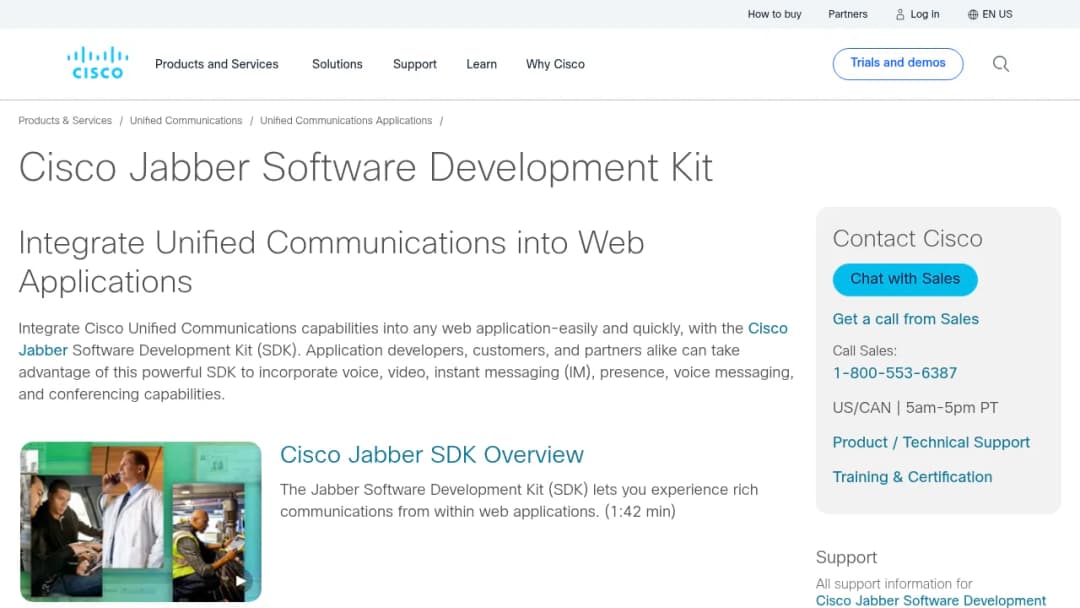Click the Chat with Sales button
The image size is (1080, 608).
click(x=904, y=279)
